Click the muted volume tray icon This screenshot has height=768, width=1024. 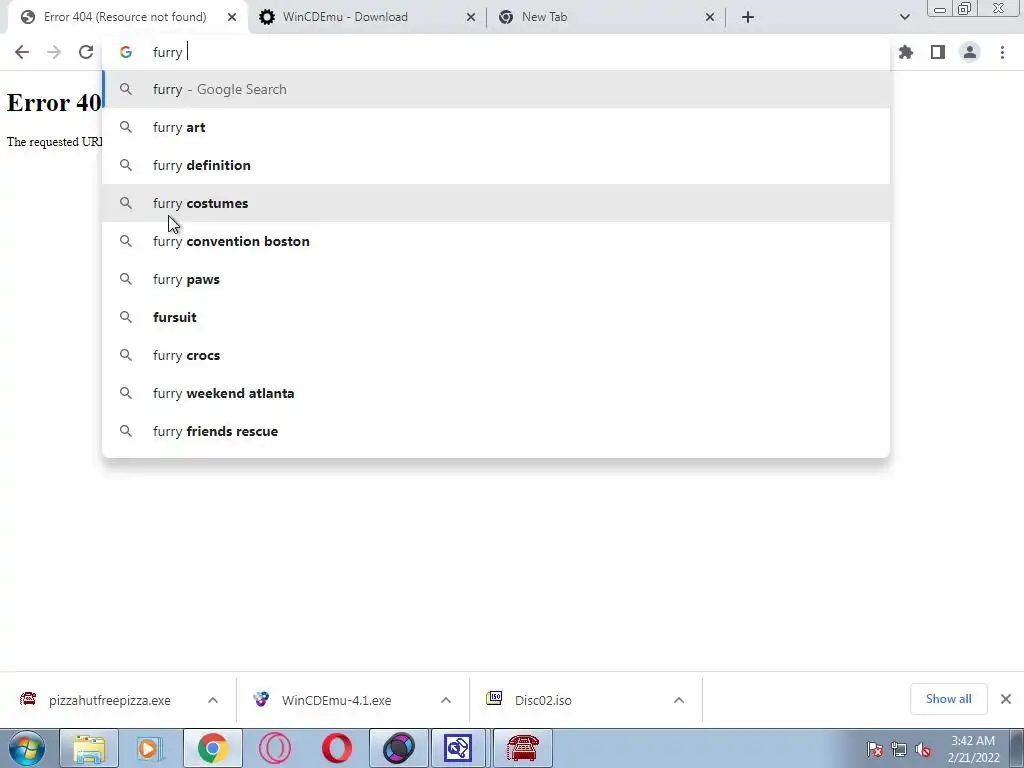tap(923, 749)
